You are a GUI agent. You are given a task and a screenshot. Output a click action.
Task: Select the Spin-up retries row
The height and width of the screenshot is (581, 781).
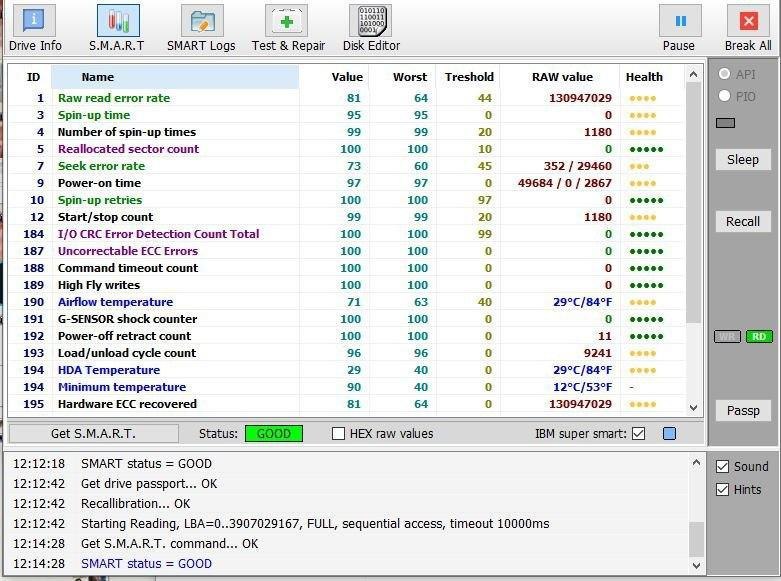346,200
